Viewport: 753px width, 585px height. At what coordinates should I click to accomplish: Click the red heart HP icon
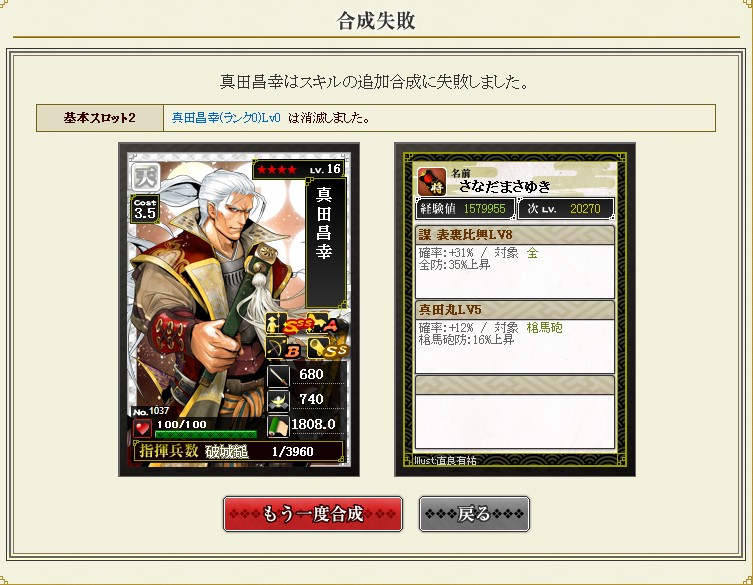point(142,427)
